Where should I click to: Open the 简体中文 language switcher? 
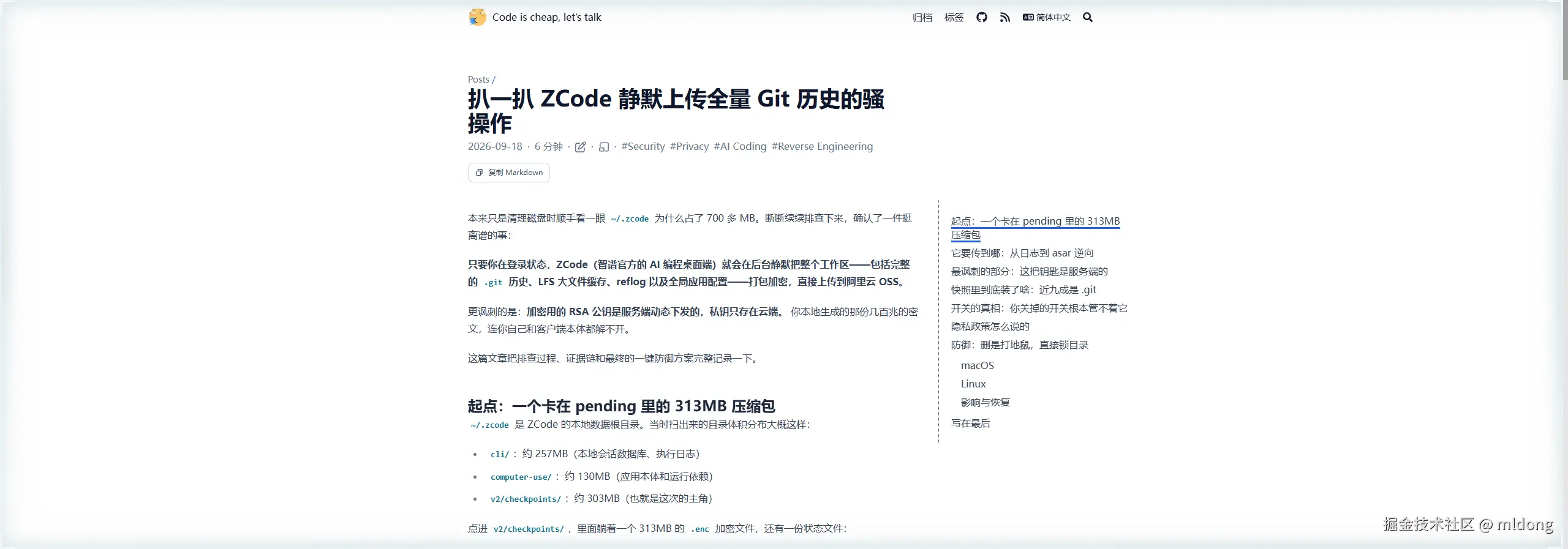pyautogui.click(x=1046, y=17)
